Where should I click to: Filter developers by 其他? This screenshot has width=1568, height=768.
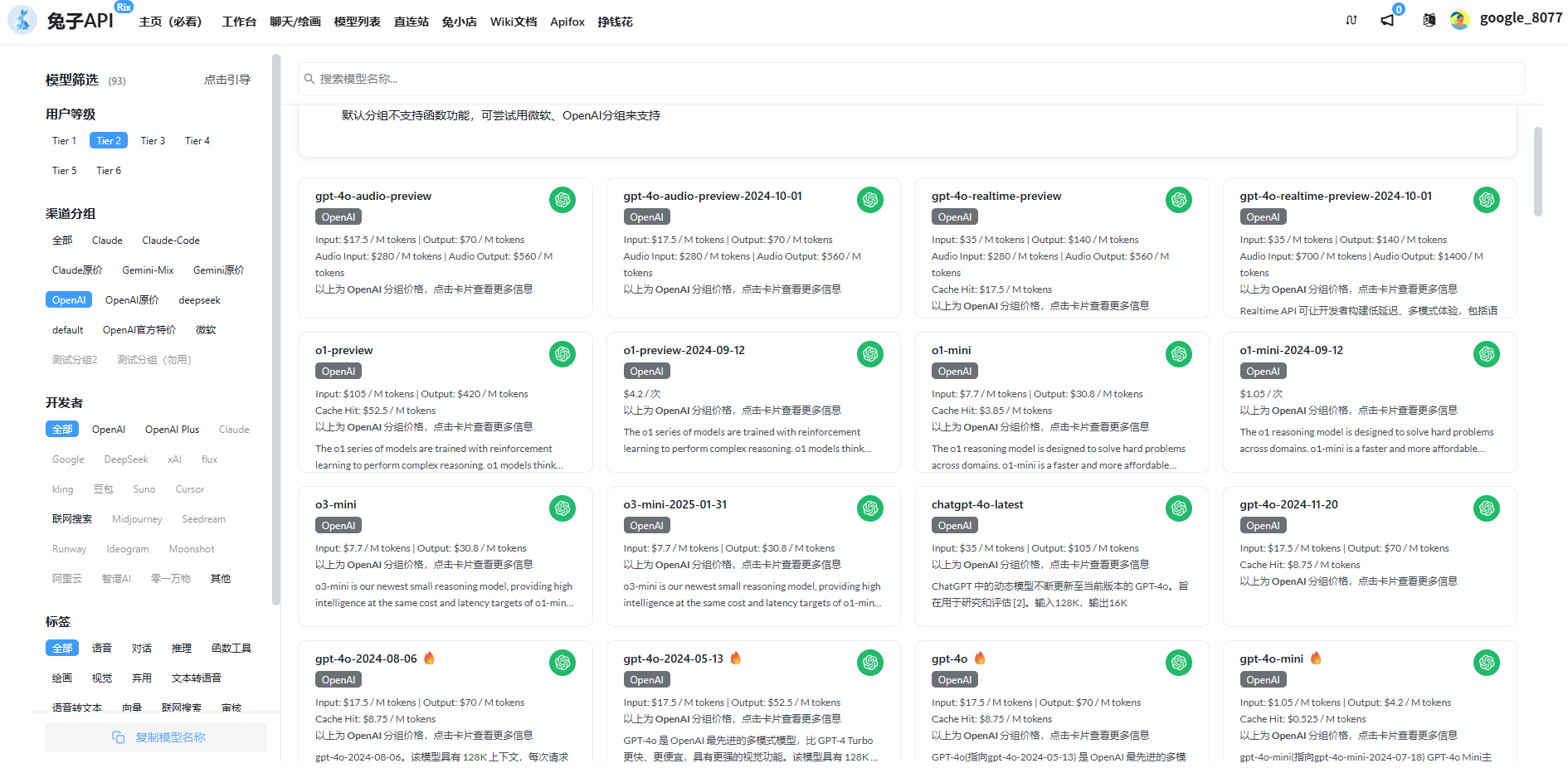pos(221,579)
